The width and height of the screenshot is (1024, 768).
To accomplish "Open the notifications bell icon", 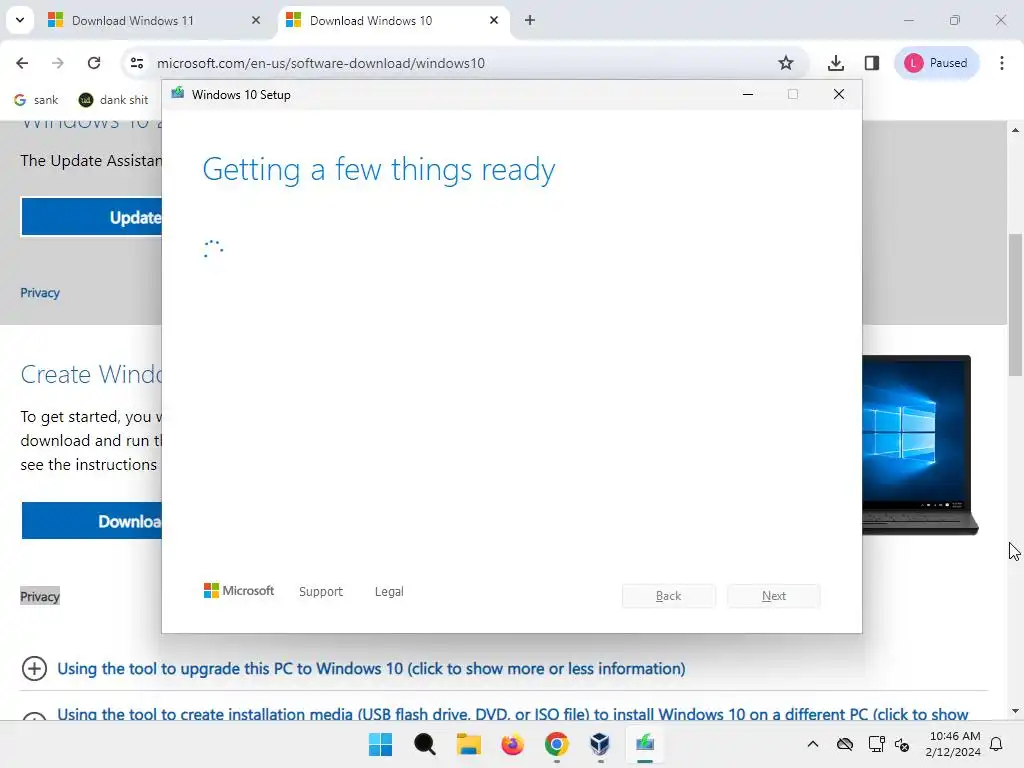I will [997, 744].
